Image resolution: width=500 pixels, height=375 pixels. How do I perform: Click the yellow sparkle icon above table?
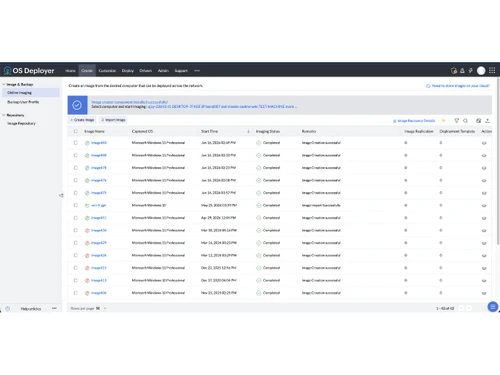point(443,120)
